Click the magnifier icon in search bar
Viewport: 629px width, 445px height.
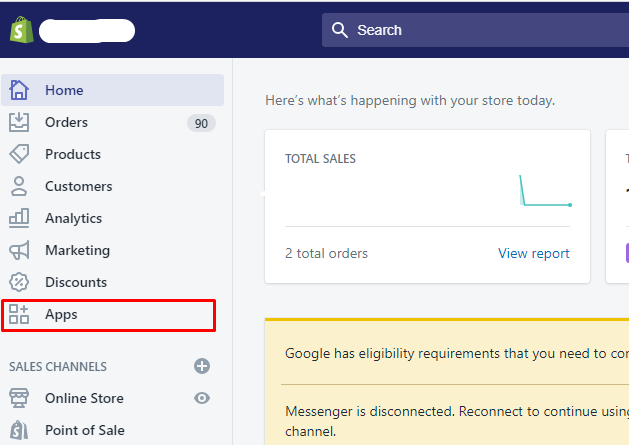(339, 30)
